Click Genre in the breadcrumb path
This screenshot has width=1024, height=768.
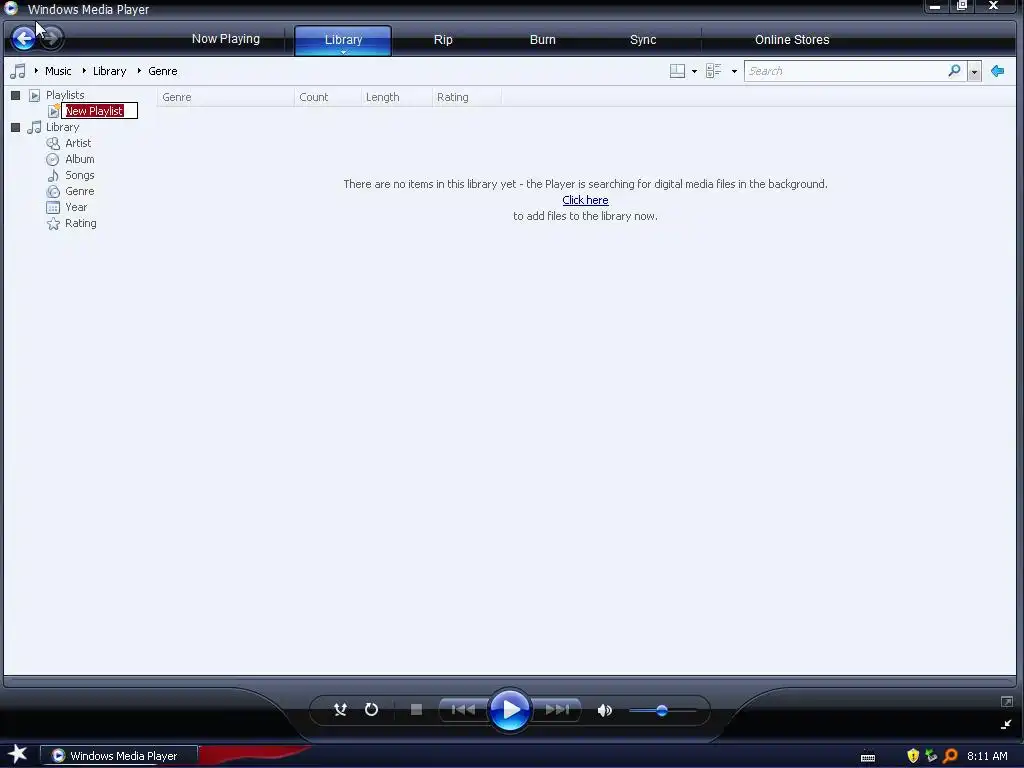tap(163, 71)
